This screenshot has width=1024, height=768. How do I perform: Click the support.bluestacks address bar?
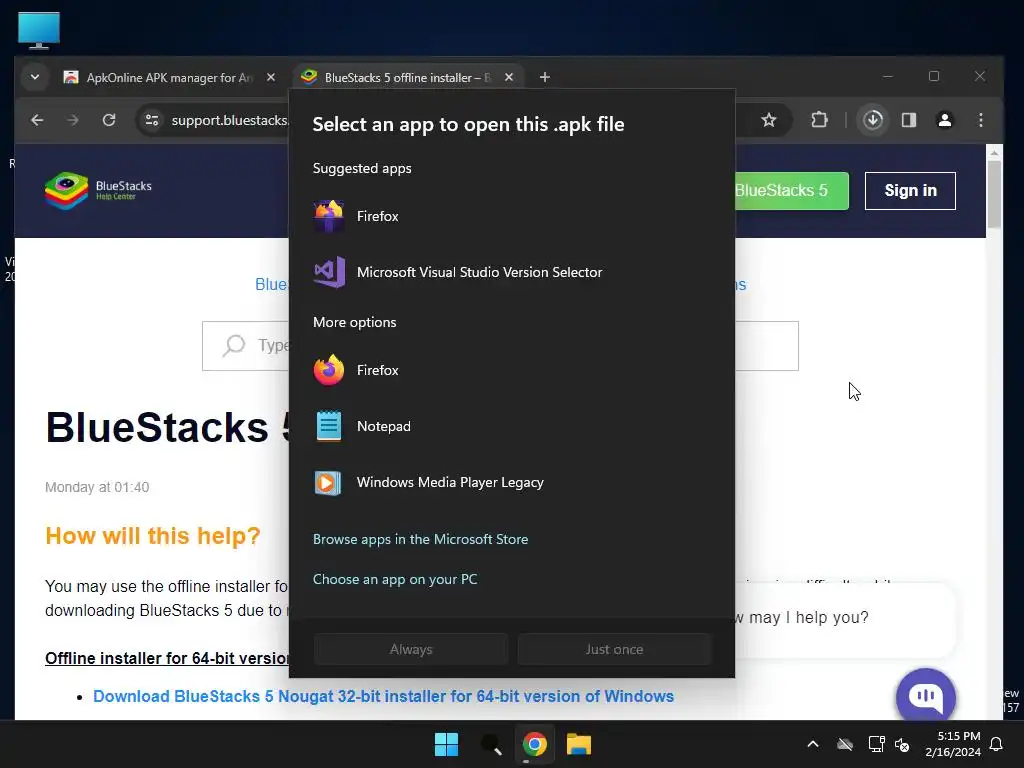pos(229,120)
